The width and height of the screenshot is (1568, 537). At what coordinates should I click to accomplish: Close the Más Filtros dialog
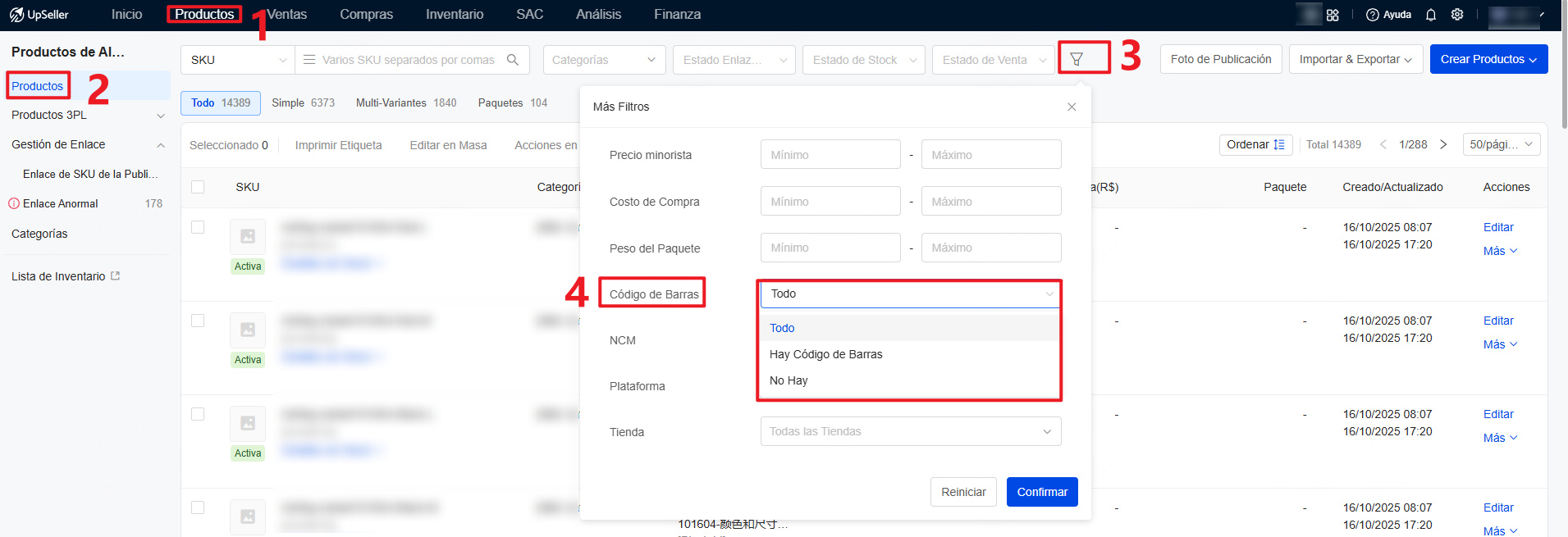tap(1072, 107)
